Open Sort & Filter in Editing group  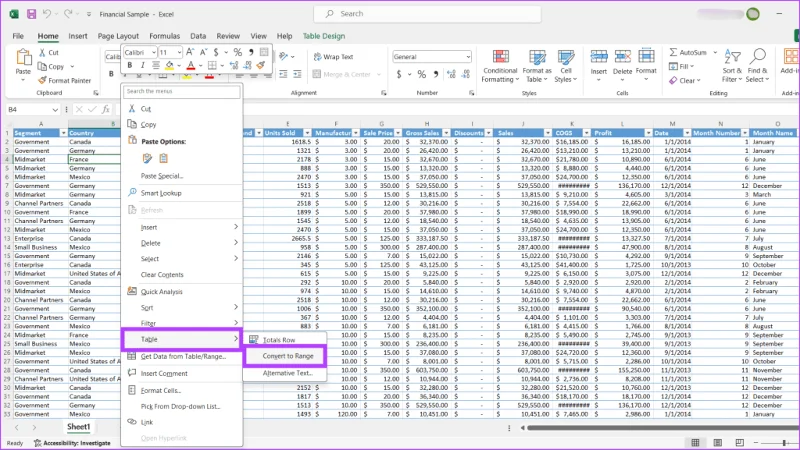coord(732,66)
